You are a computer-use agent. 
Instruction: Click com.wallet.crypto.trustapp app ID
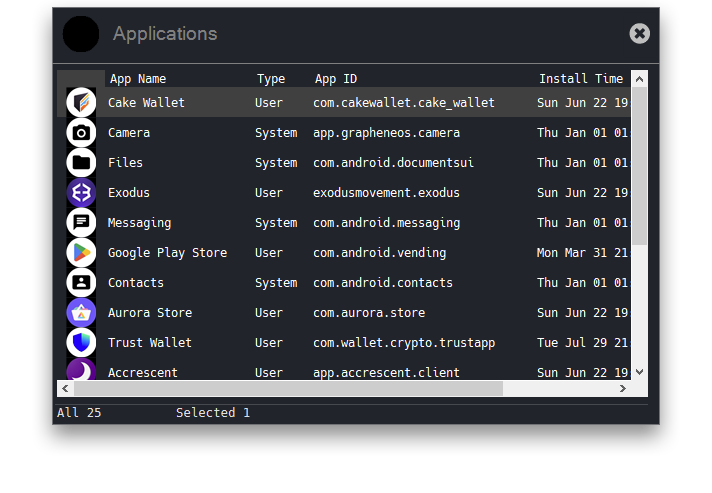pyautogui.click(x=404, y=343)
